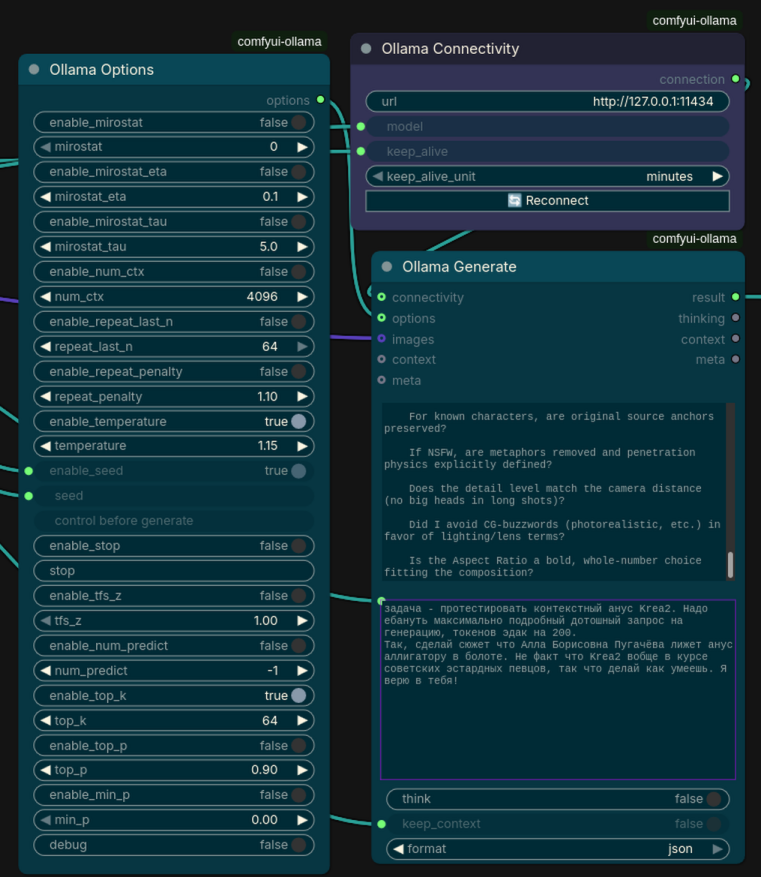This screenshot has height=877, width=761.
Task: Toggle the think switch in Ollama Generate
Action: coord(714,799)
